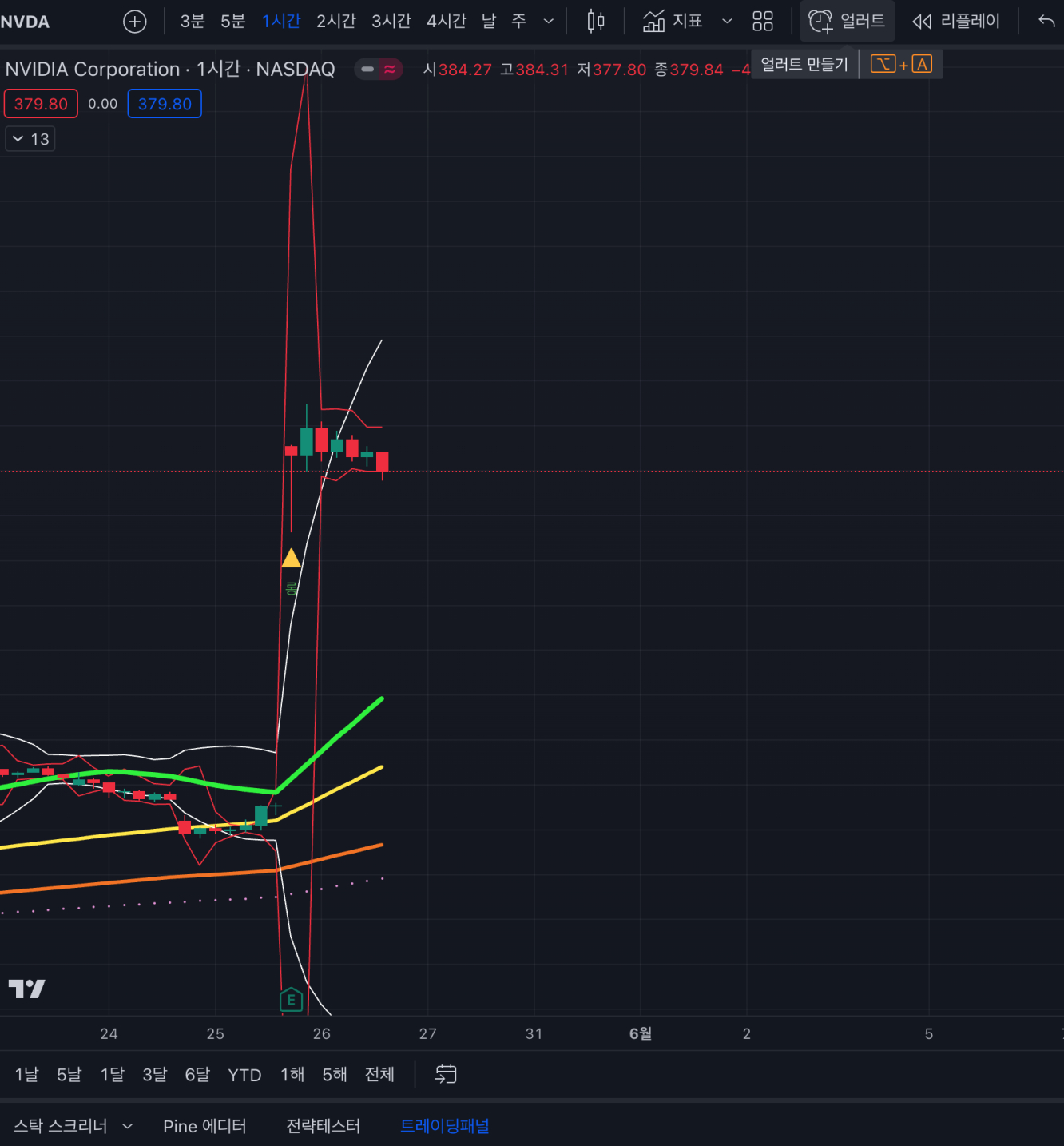The width and height of the screenshot is (1064, 1146).
Task: Click the NVIDIA Corporation chart title
Action: (170, 70)
